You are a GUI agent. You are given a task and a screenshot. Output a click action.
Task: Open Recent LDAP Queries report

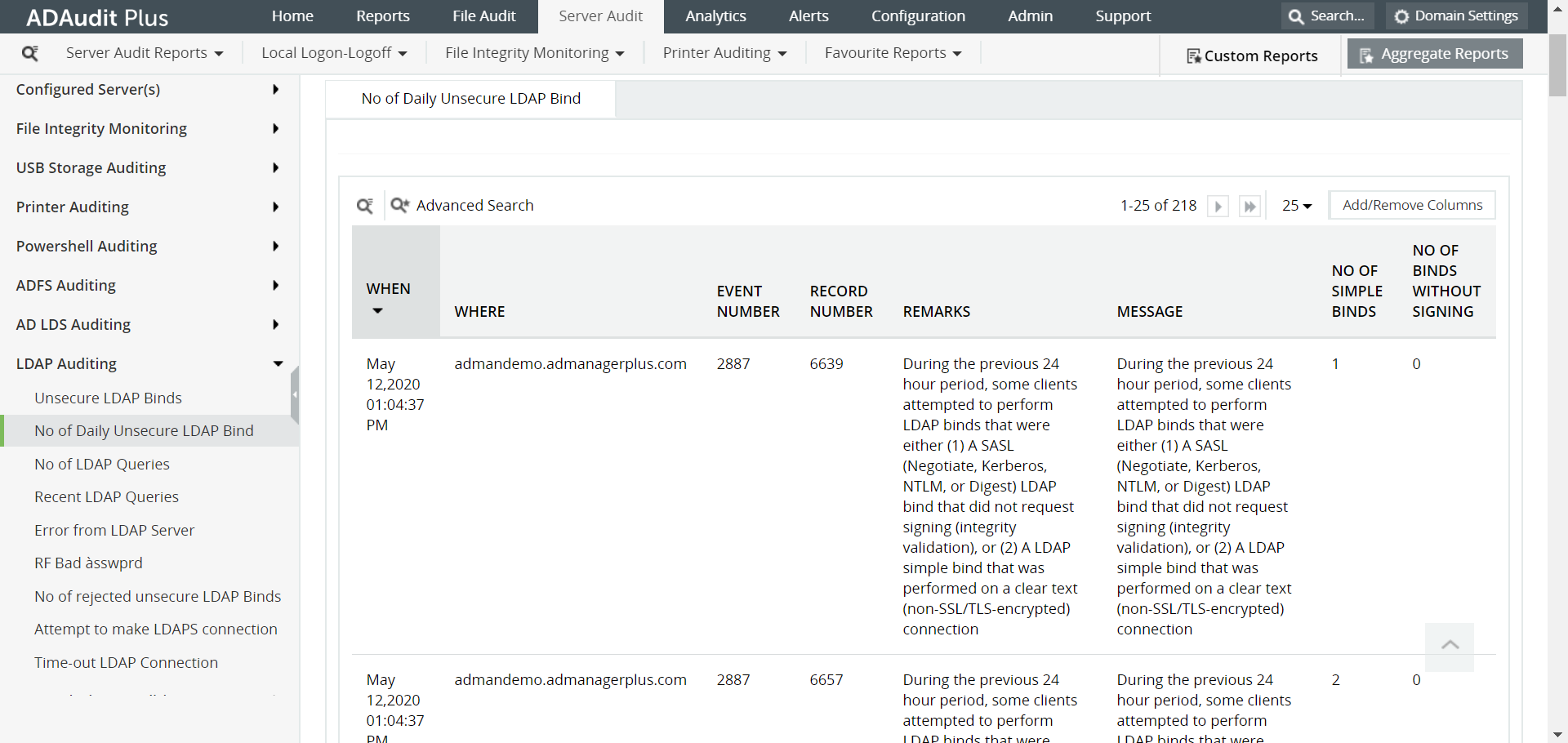(x=106, y=496)
